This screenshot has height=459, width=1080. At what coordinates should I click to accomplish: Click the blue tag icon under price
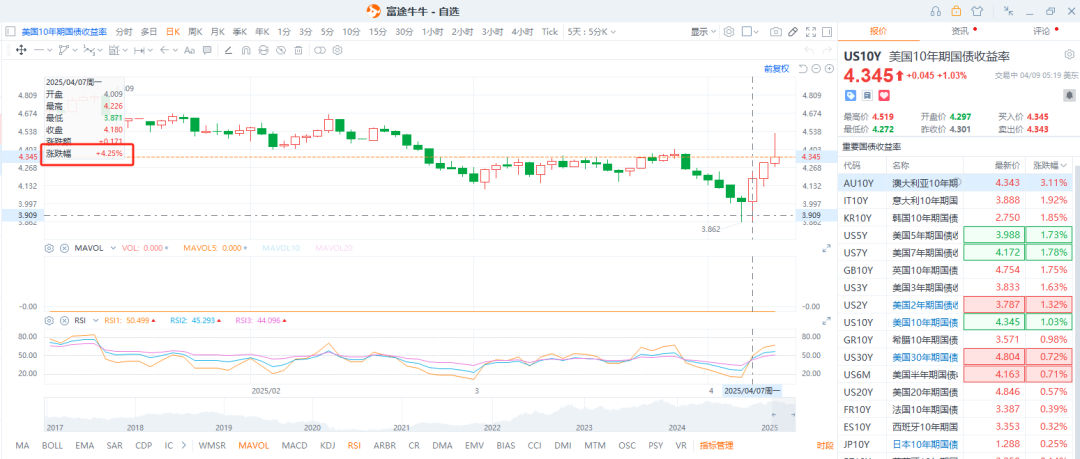point(851,95)
